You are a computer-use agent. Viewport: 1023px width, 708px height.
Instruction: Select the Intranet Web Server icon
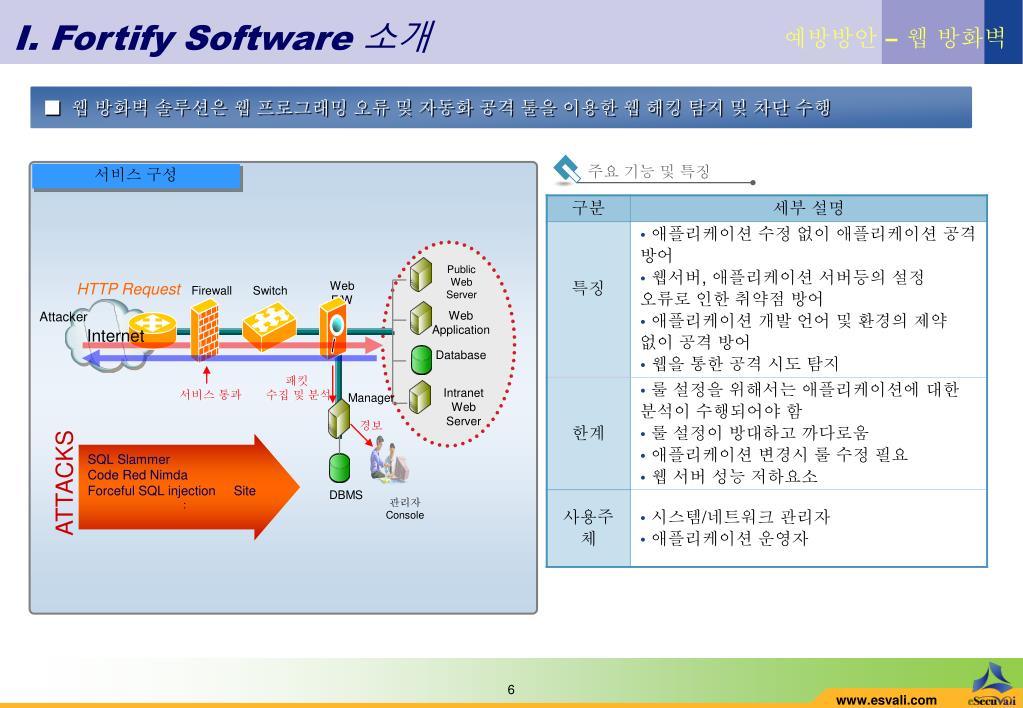click(x=420, y=397)
